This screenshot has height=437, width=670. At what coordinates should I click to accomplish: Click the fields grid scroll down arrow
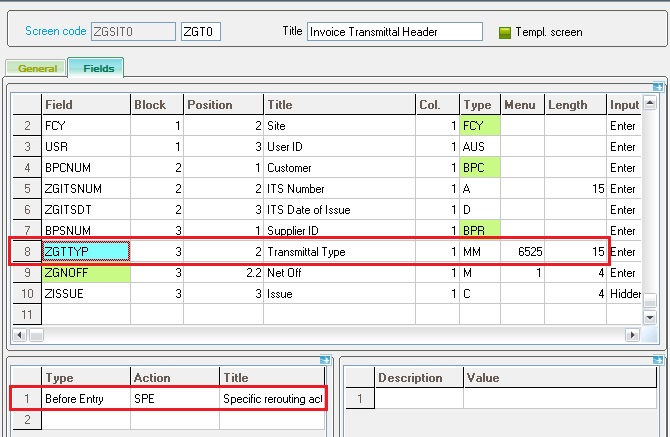pos(649,317)
